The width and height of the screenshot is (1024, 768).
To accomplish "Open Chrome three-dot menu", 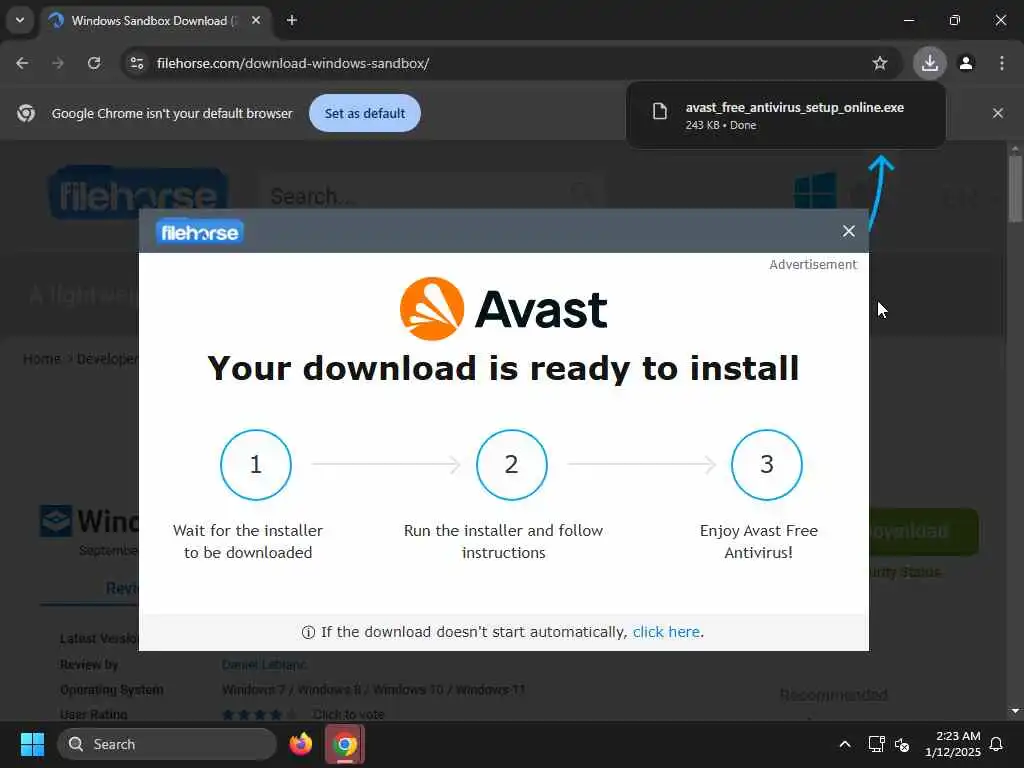I will click(1002, 63).
